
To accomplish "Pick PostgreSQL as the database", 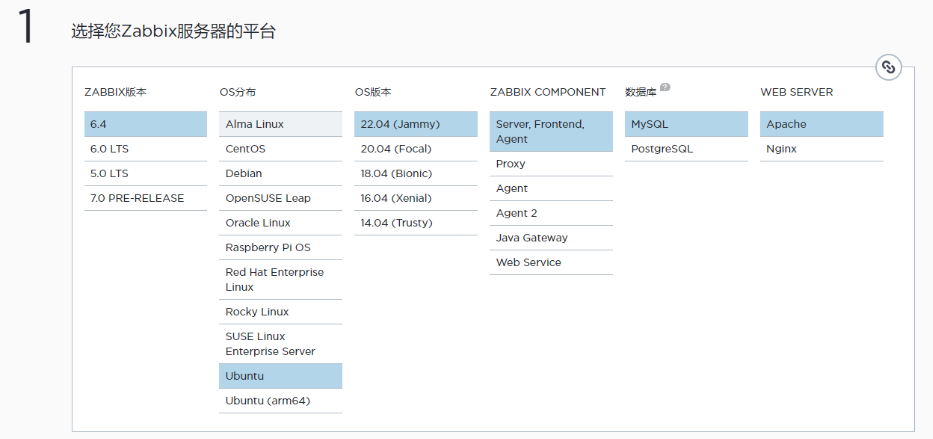I will 686,149.
